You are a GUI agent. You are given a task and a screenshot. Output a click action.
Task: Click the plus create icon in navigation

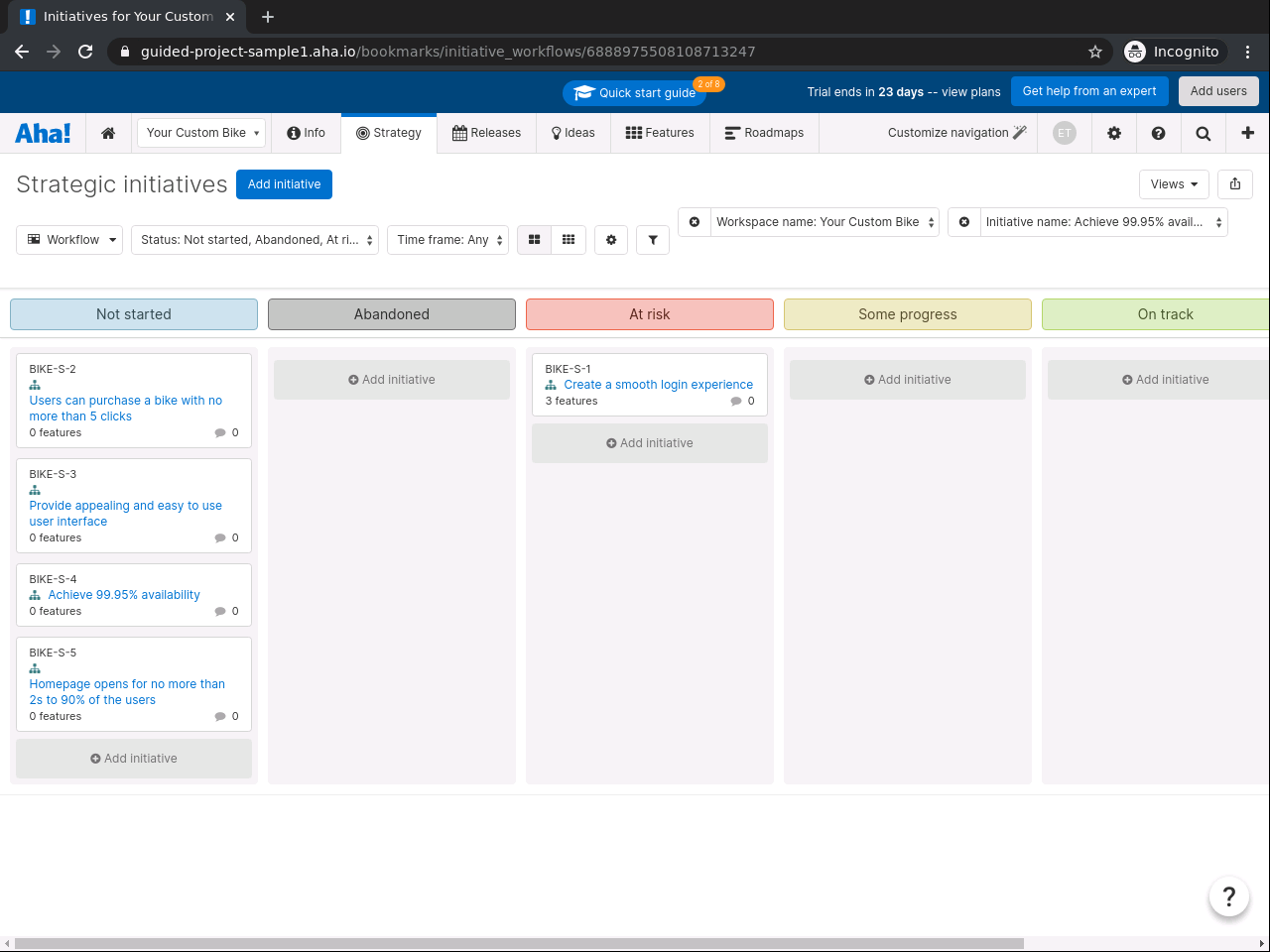pyautogui.click(x=1248, y=133)
